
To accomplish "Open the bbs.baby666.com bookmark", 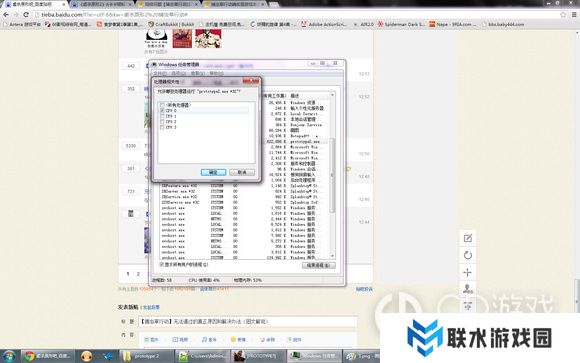I will pyautogui.click(x=503, y=24).
